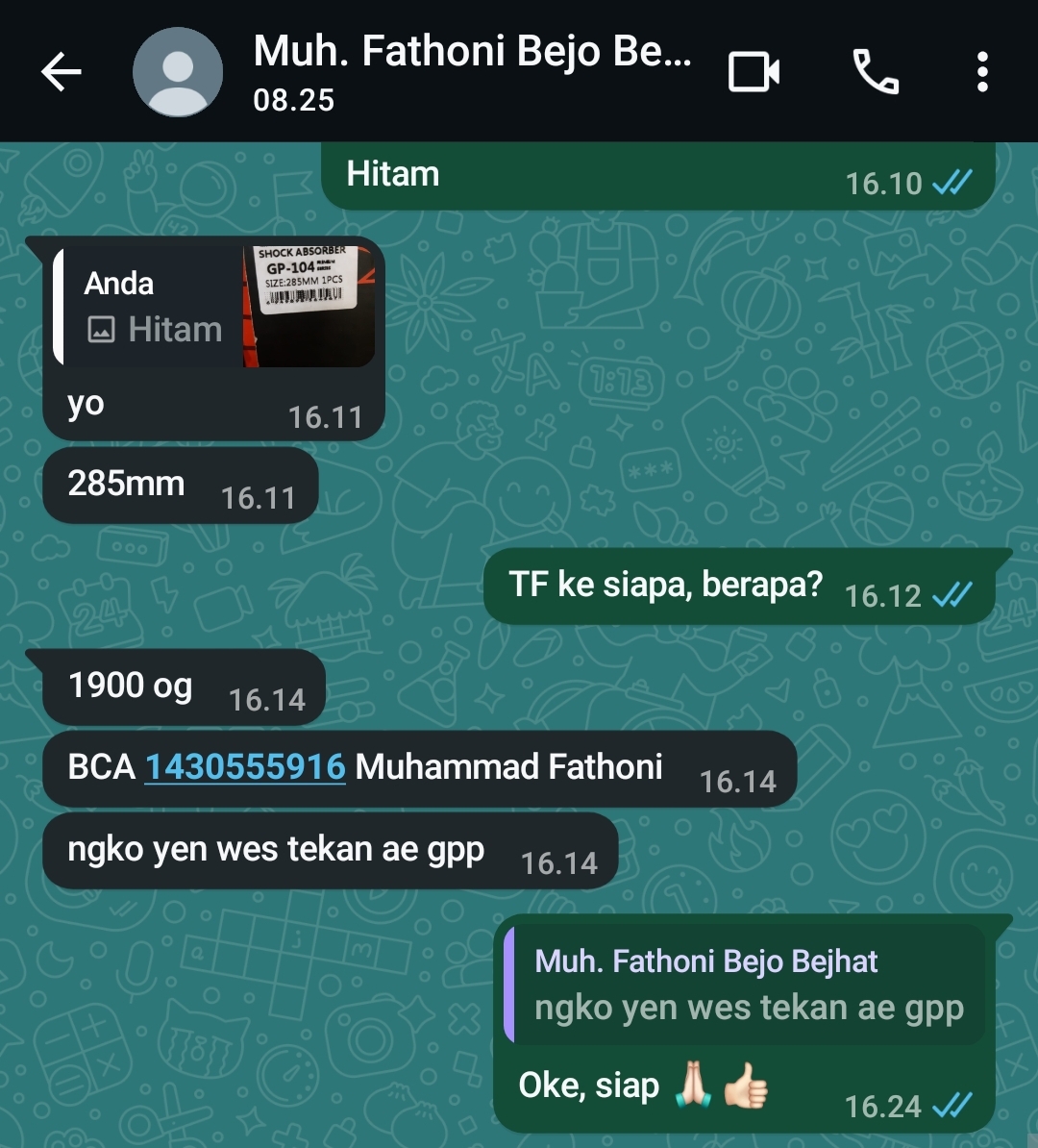Tap the back arrow icon

[61, 72]
